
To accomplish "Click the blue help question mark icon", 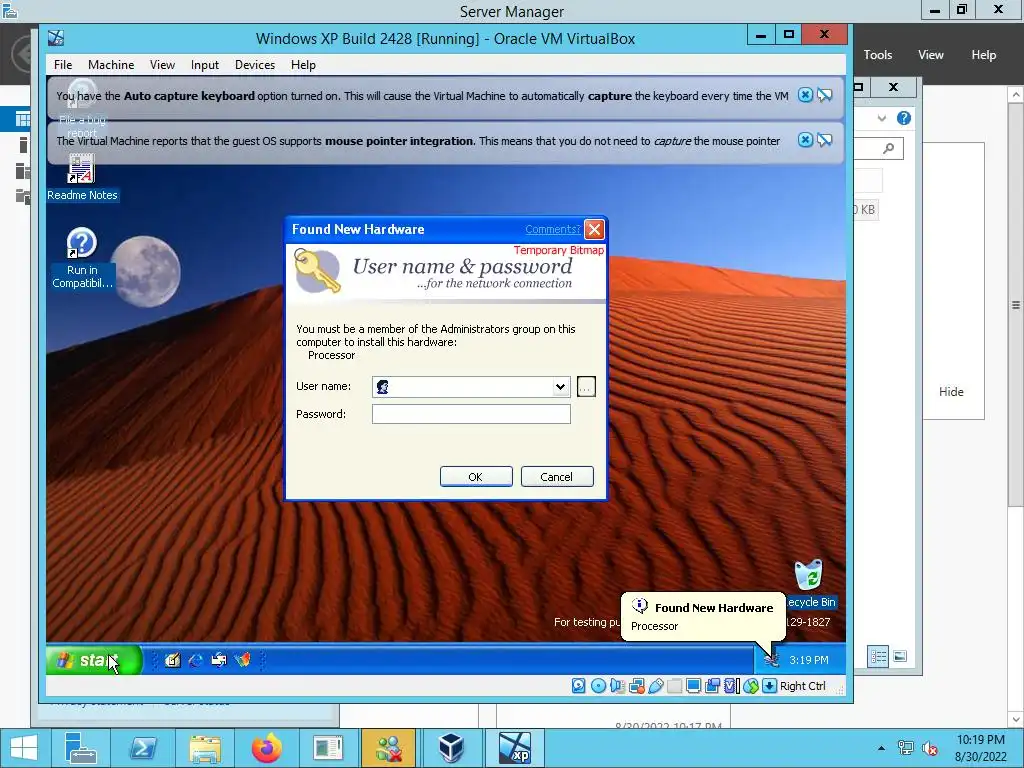I will tap(904, 118).
